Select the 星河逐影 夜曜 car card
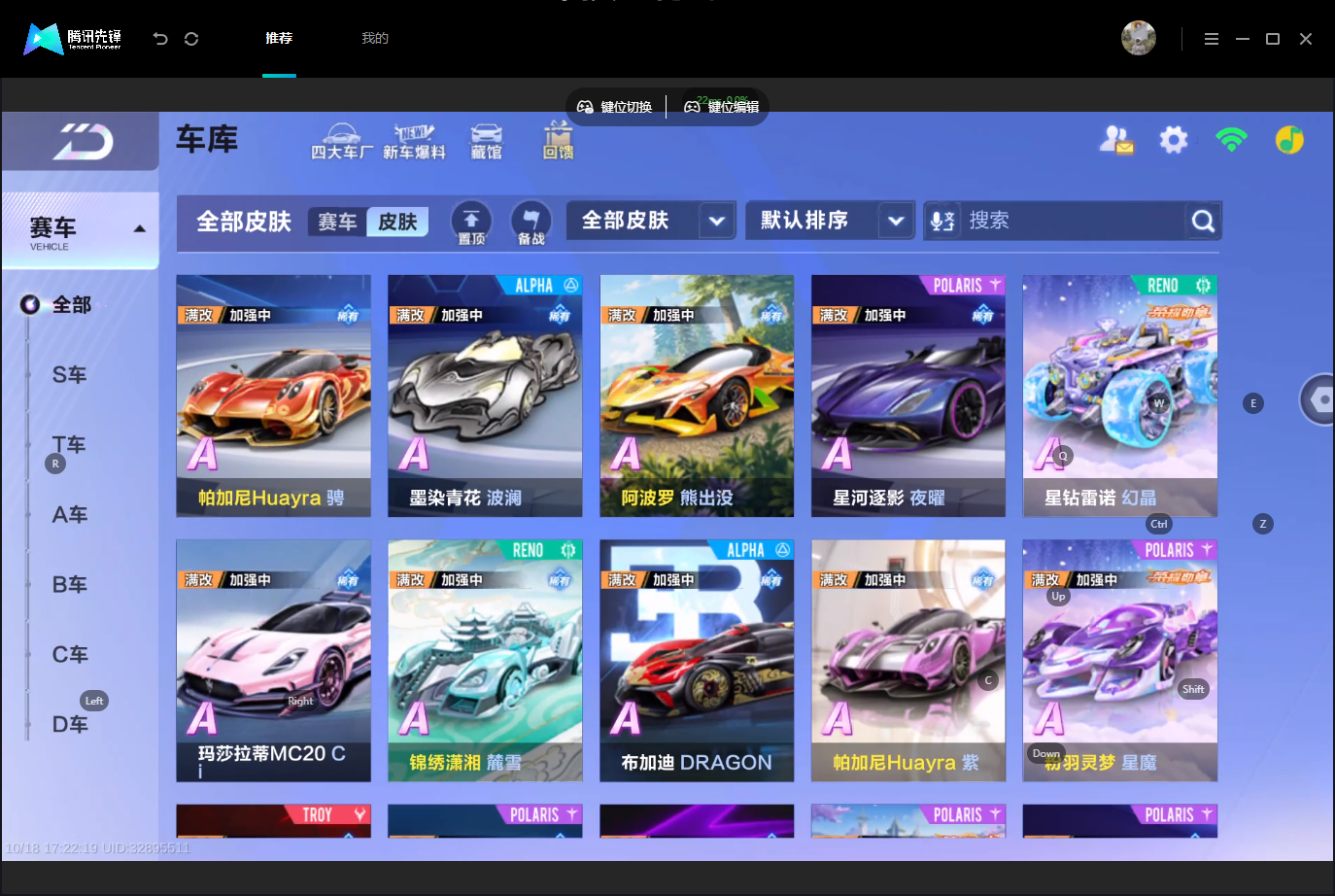1335x896 pixels. [908, 396]
